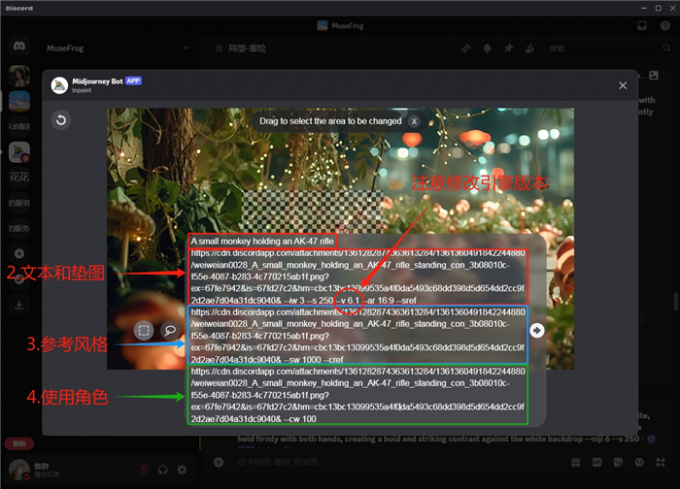Click the threads icon in channel header

tap(466, 48)
